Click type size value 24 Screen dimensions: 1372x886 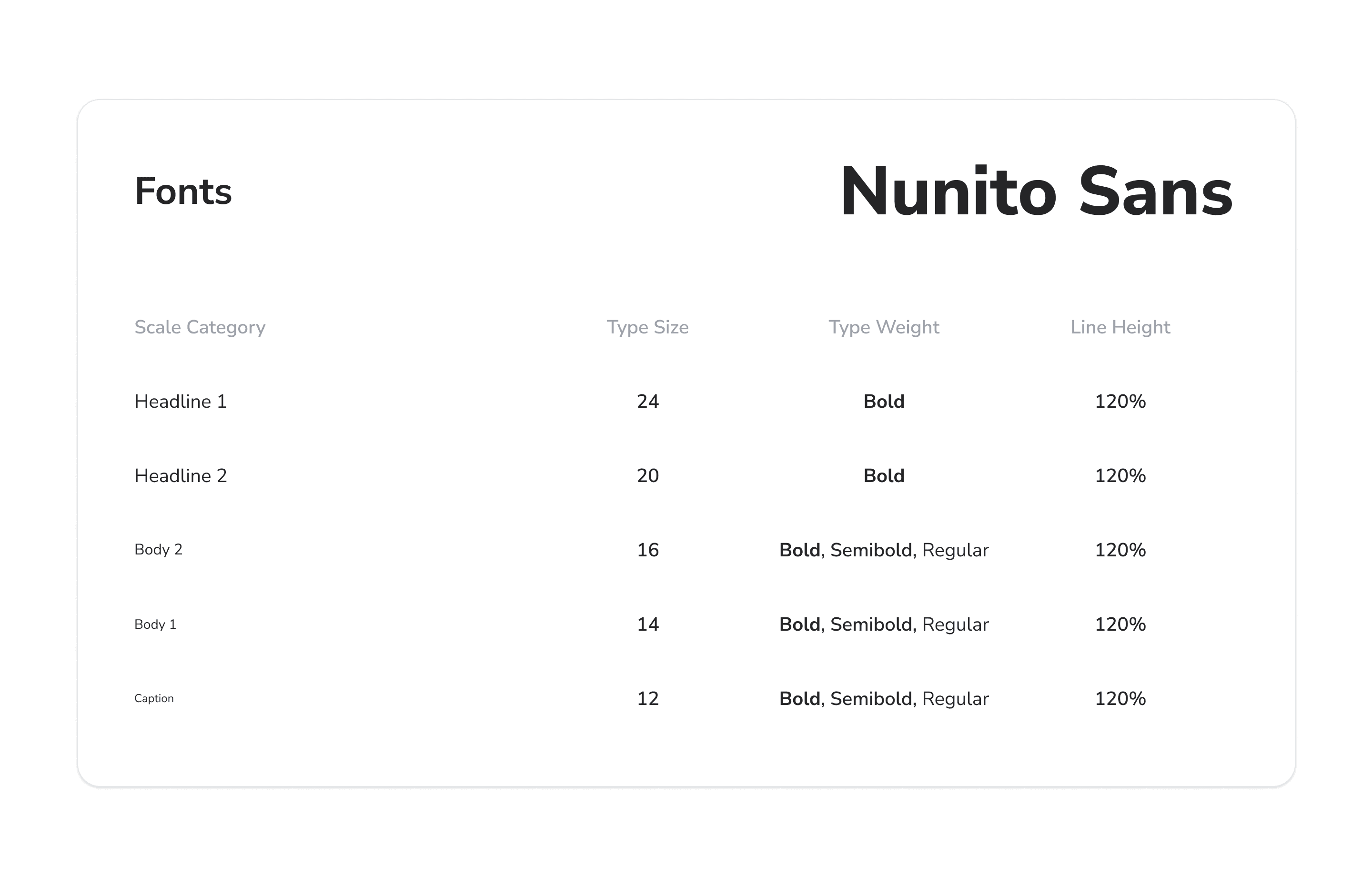point(648,402)
